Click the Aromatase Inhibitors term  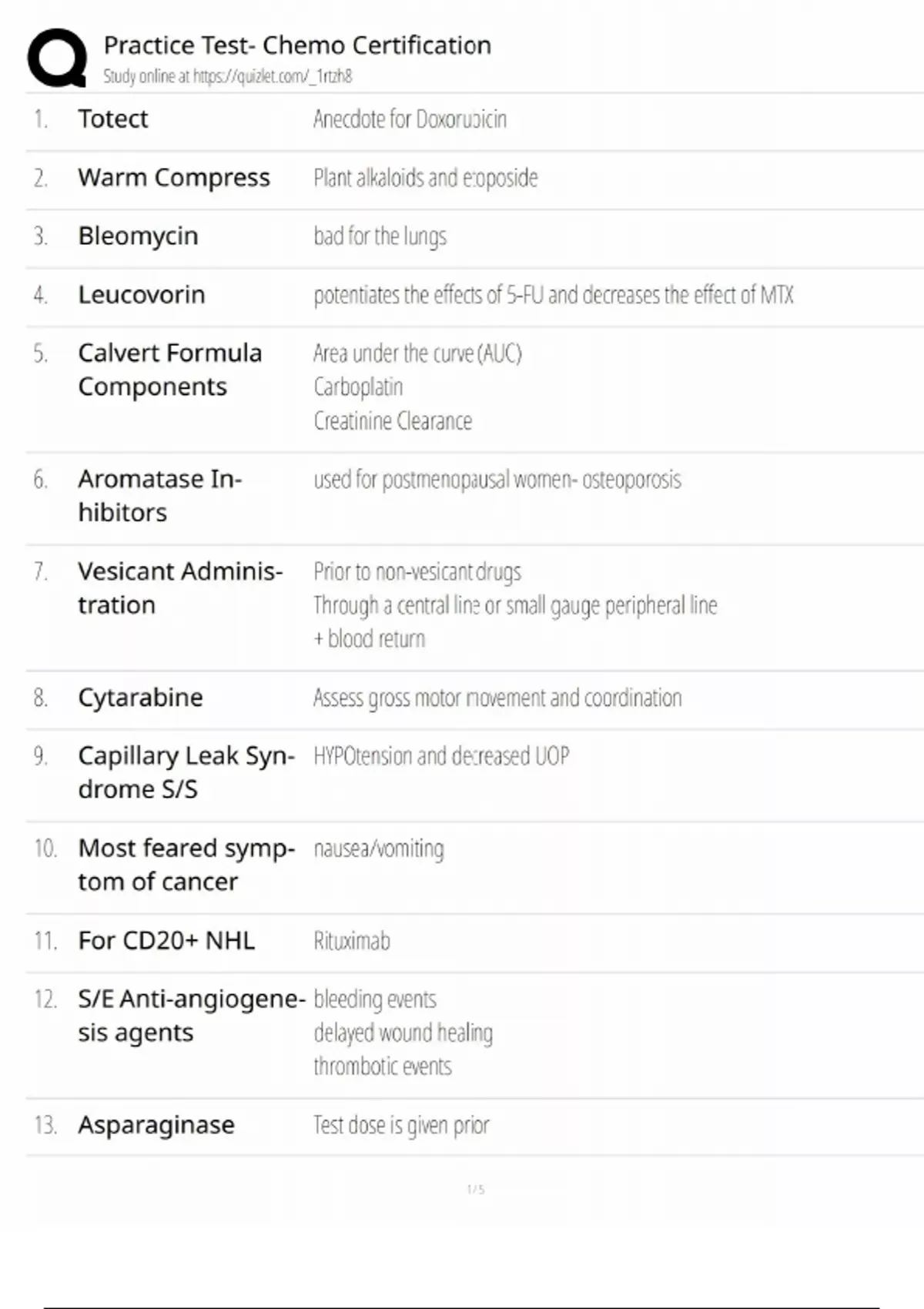pos(160,495)
